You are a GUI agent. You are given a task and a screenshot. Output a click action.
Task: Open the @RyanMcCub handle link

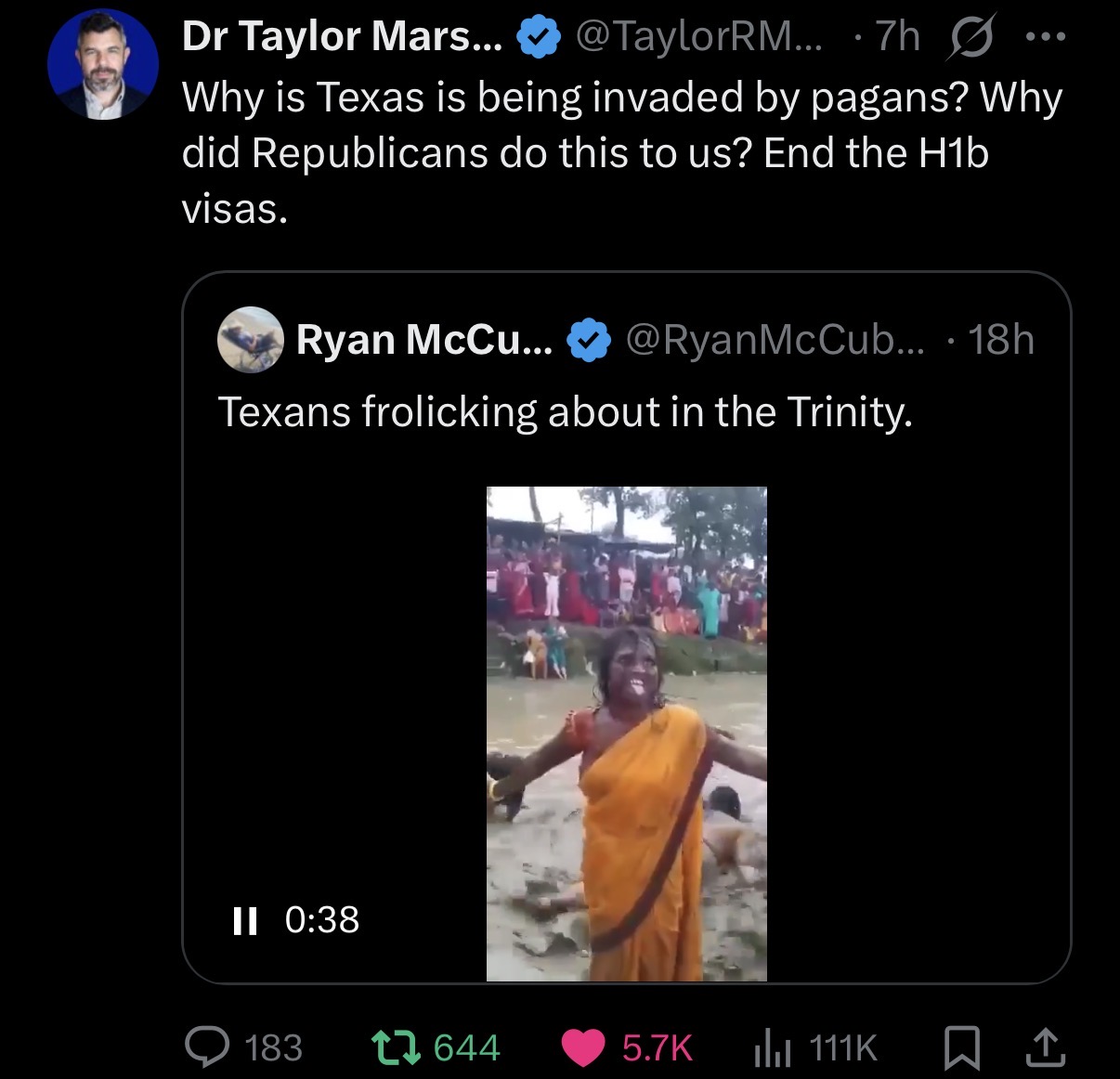pyautogui.click(x=775, y=340)
